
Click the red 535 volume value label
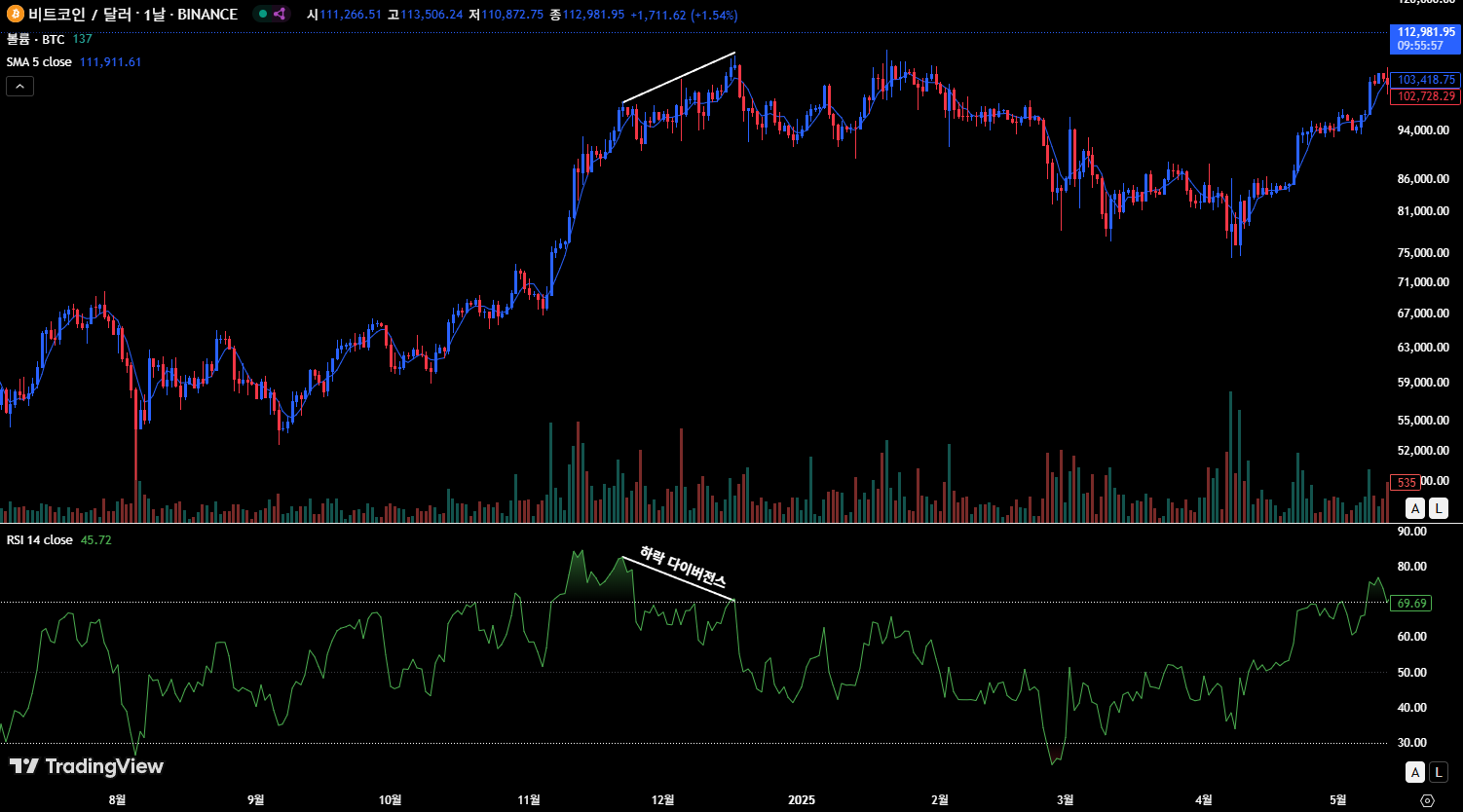[1406, 483]
